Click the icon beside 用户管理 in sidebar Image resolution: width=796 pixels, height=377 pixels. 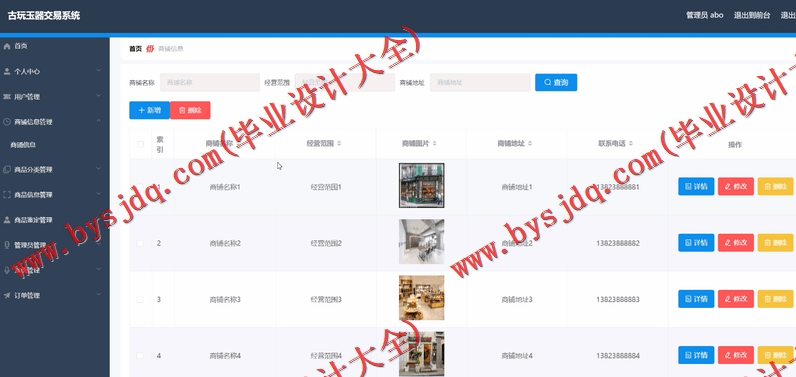[7, 96]
